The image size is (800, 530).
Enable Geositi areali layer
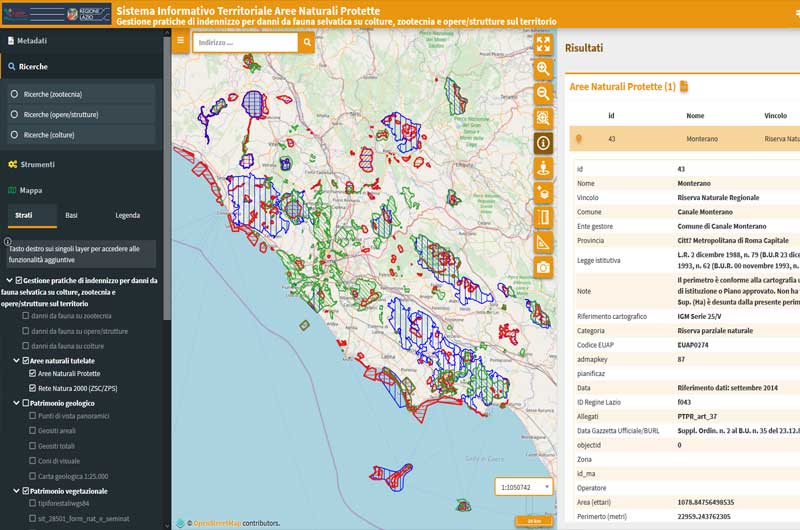33,431
